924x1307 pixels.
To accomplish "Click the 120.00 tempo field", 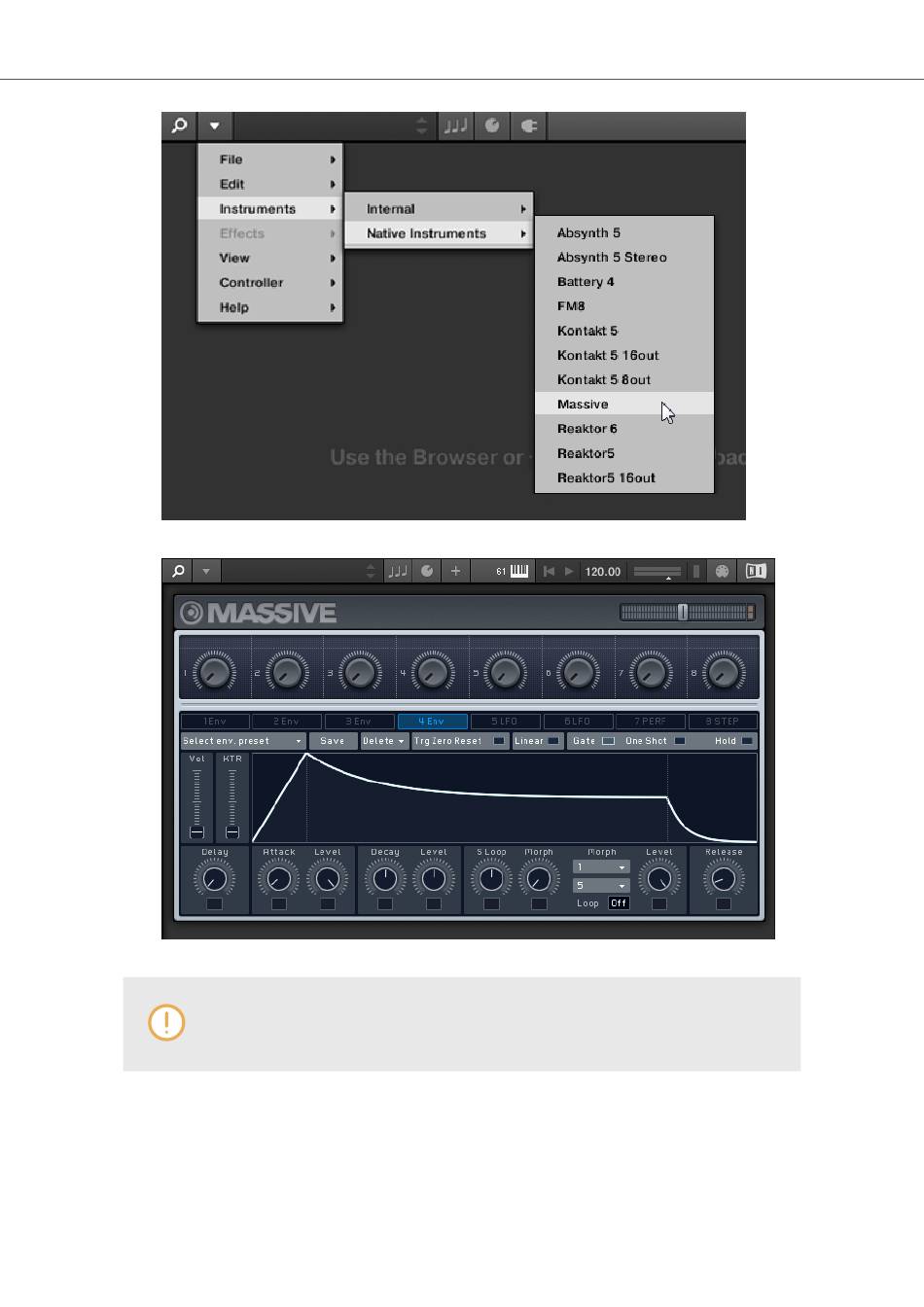I will (603, 571).
